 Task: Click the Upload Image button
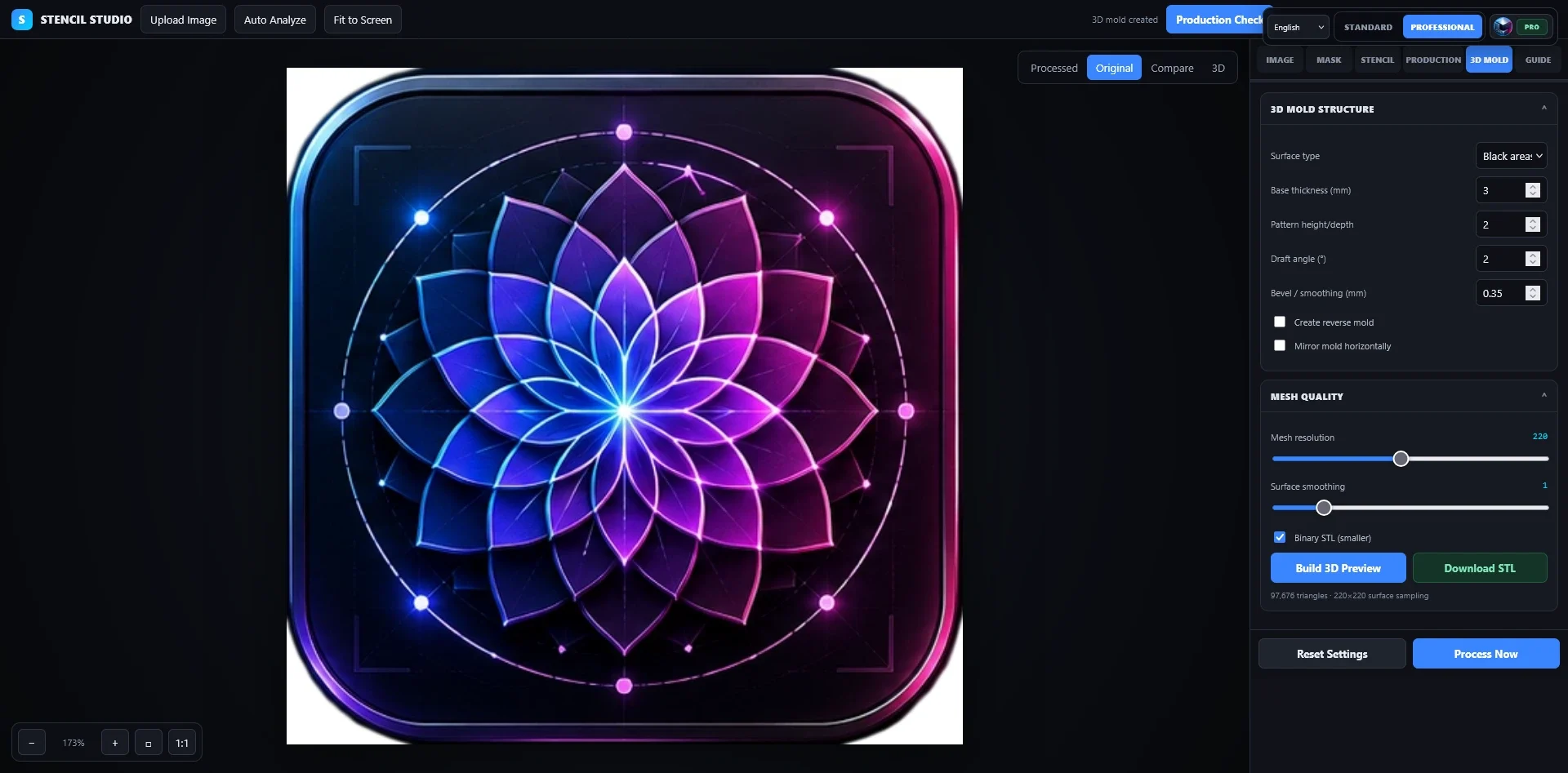(x=183, y=20)
